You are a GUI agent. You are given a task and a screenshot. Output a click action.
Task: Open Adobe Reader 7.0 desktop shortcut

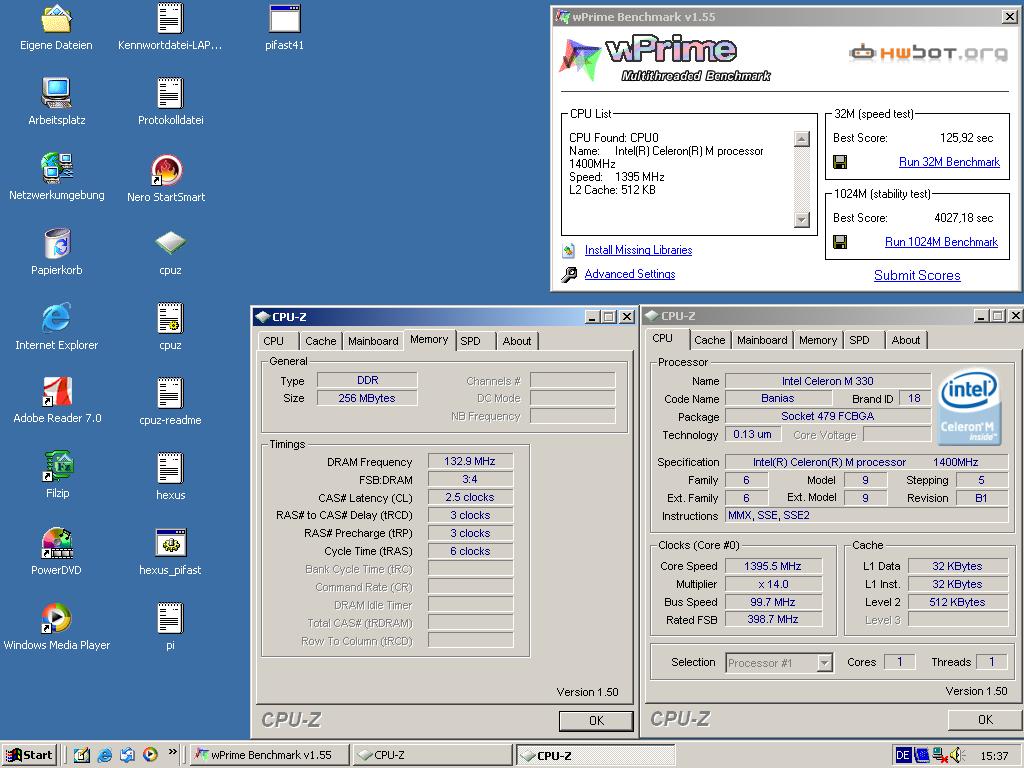click(57, 392)
